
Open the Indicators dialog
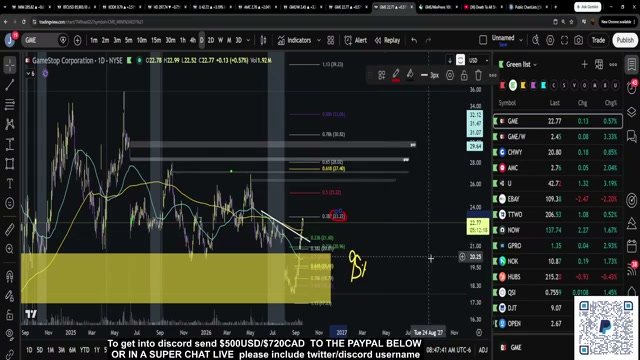(294, 40)
